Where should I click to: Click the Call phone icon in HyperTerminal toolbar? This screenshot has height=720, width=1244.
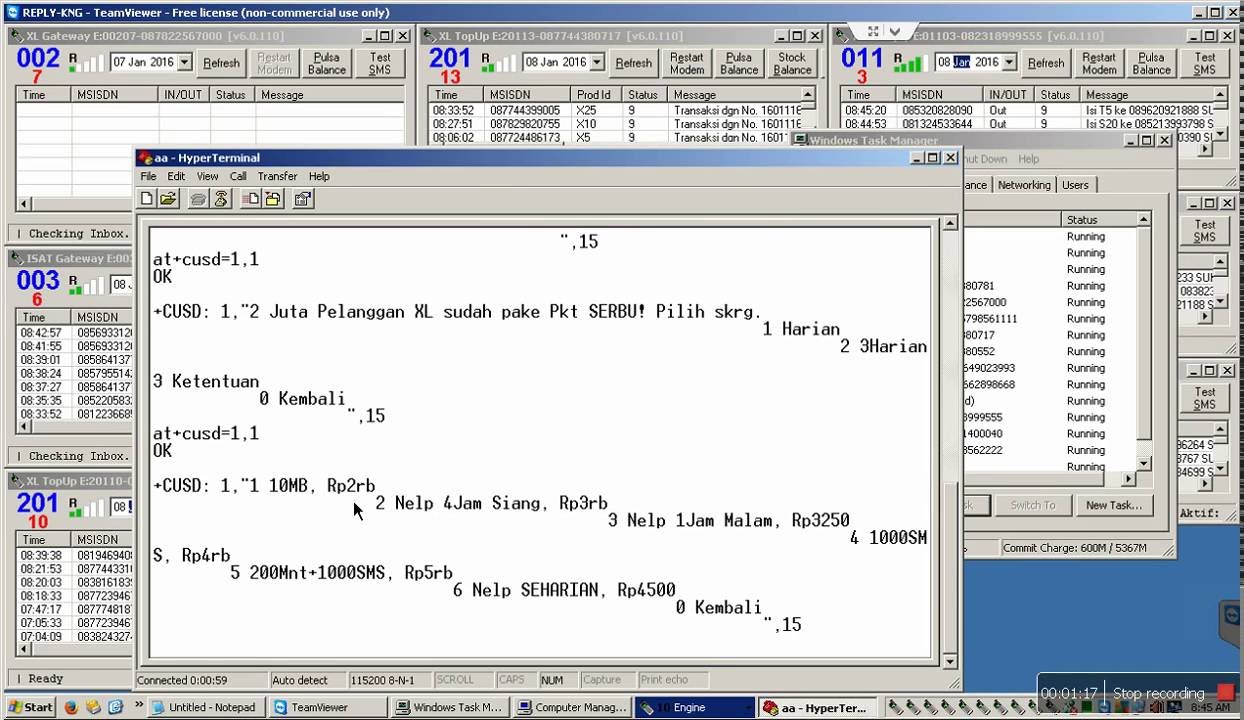(198, 199)
